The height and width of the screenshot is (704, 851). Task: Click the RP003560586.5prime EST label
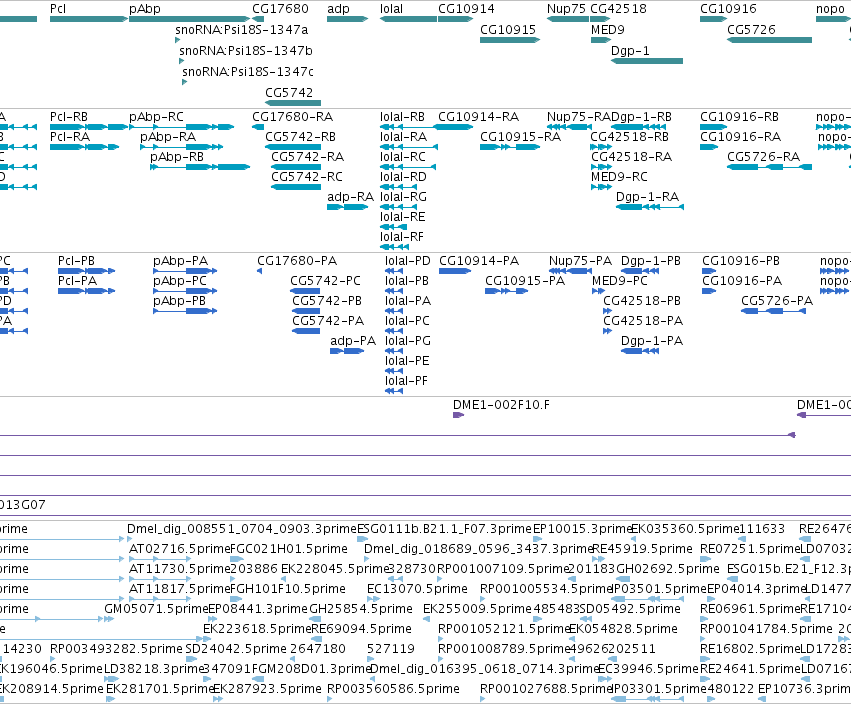[x=393, y=689]
